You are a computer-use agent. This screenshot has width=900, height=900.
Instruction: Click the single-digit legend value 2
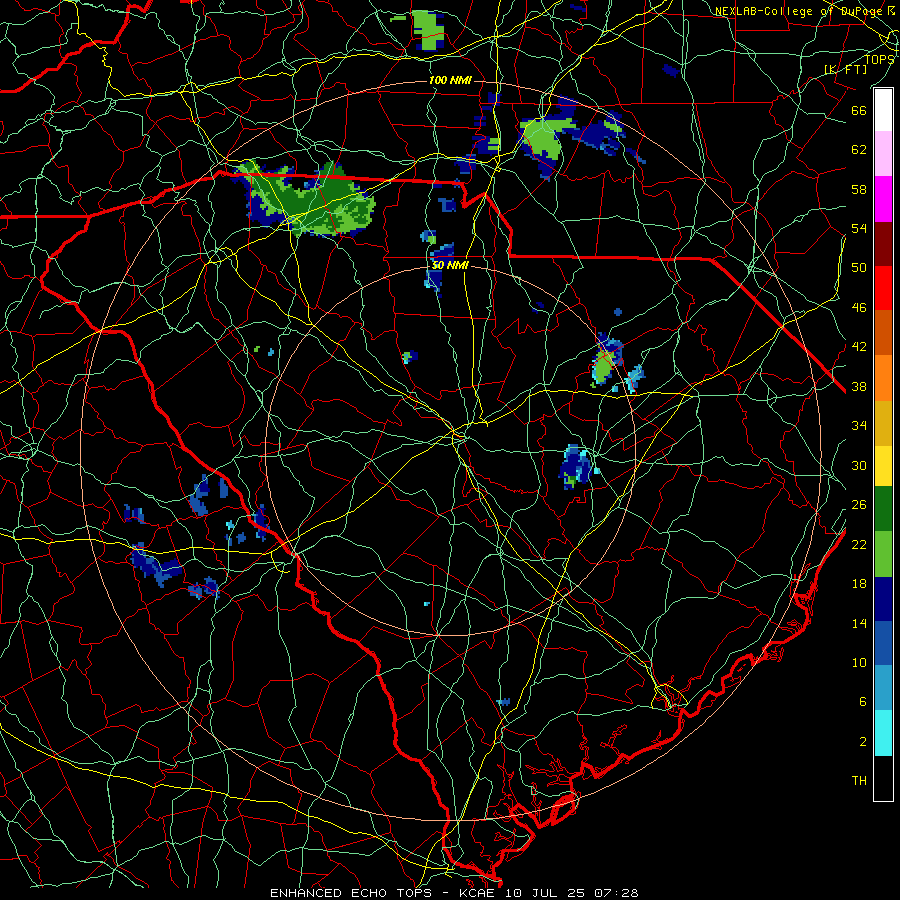tap(863, 741)
